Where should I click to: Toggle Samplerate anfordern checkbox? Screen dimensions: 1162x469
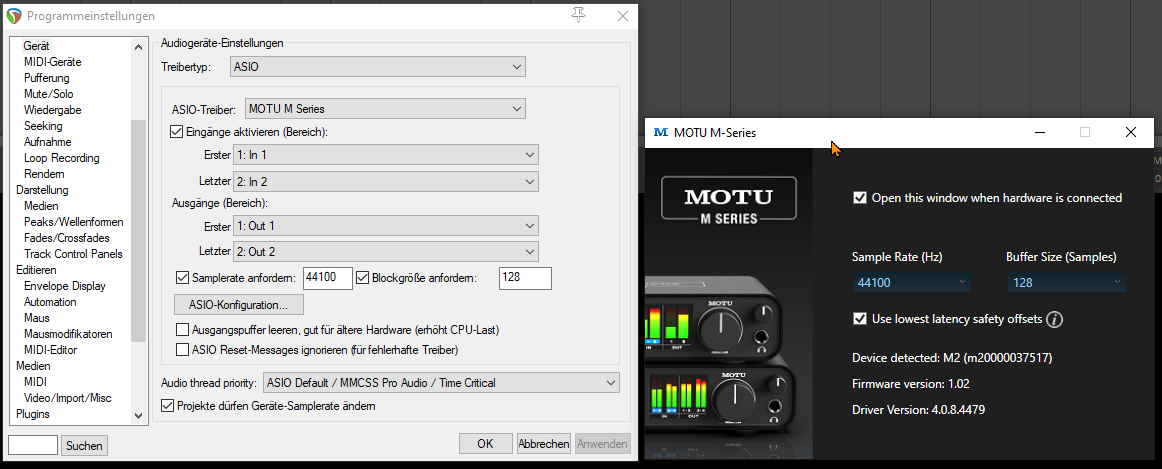pyautogui.click(x=182, y=278)
